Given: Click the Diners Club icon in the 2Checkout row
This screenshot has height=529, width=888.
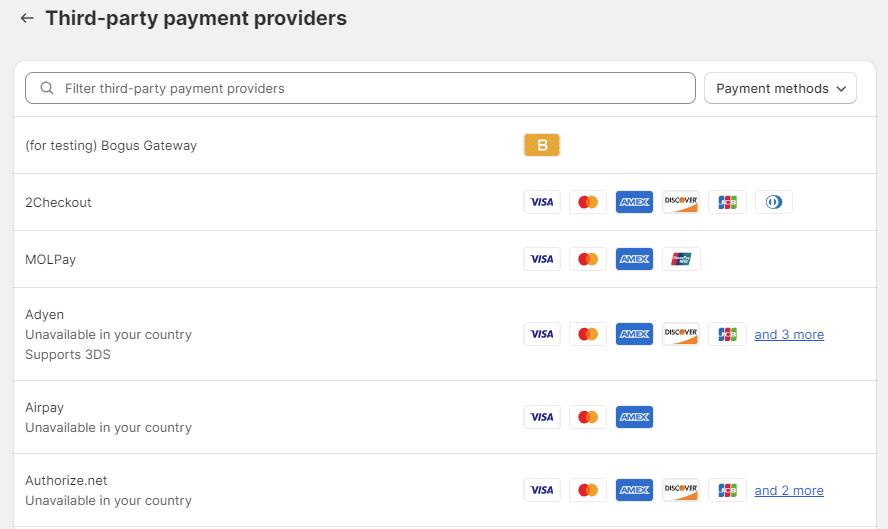Looking at the screenshot, I should pyautogui.click(x=774, y=202).
